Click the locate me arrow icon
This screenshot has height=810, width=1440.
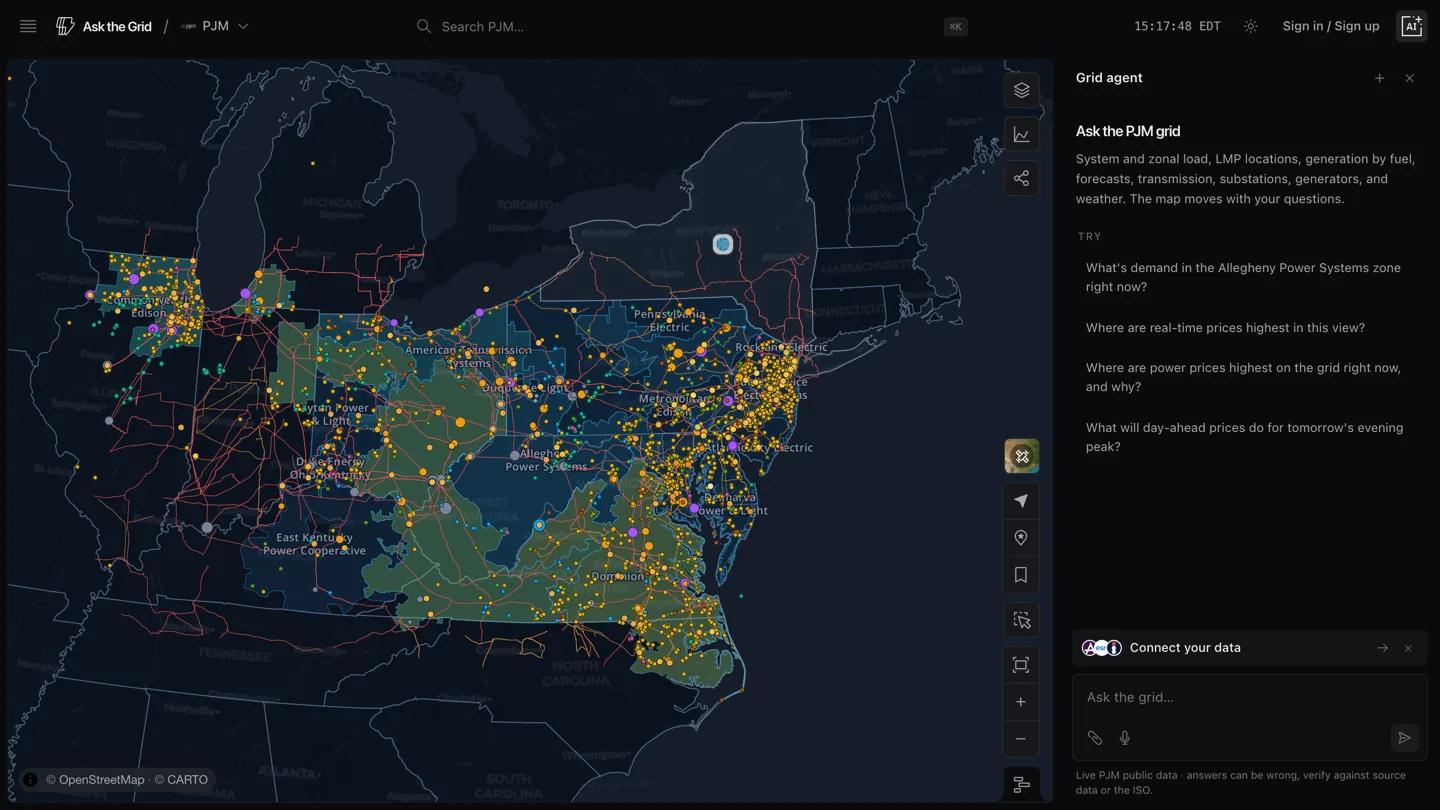point(1021,501)
